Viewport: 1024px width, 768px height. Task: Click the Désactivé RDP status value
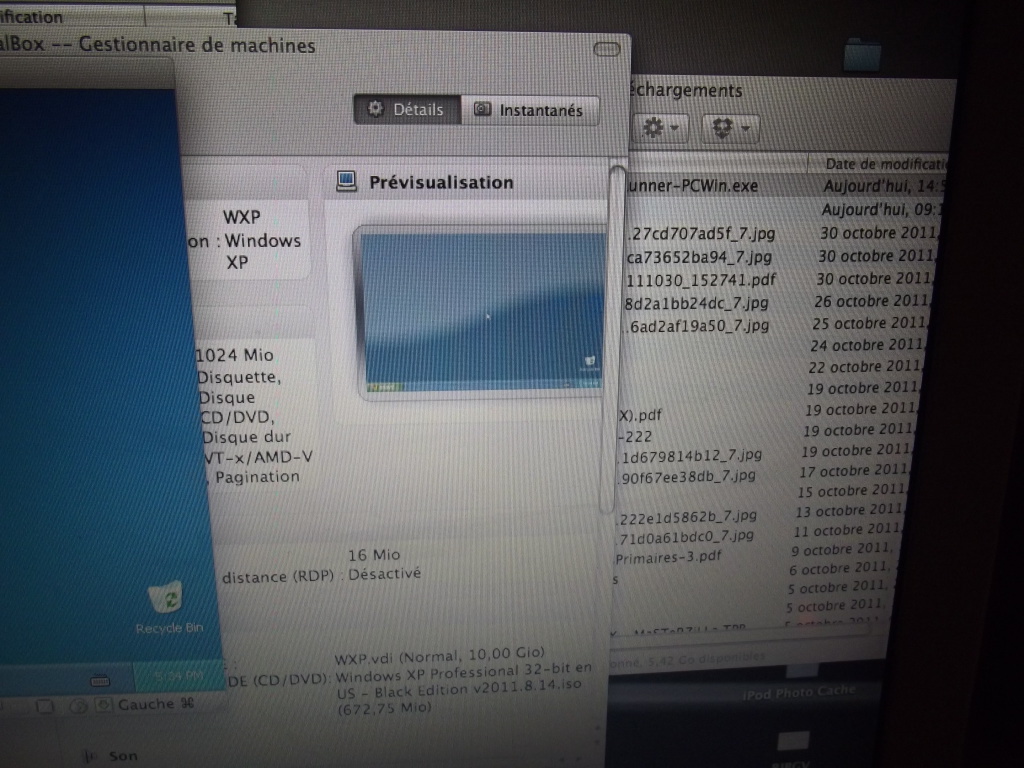click(x=385, y=574)
